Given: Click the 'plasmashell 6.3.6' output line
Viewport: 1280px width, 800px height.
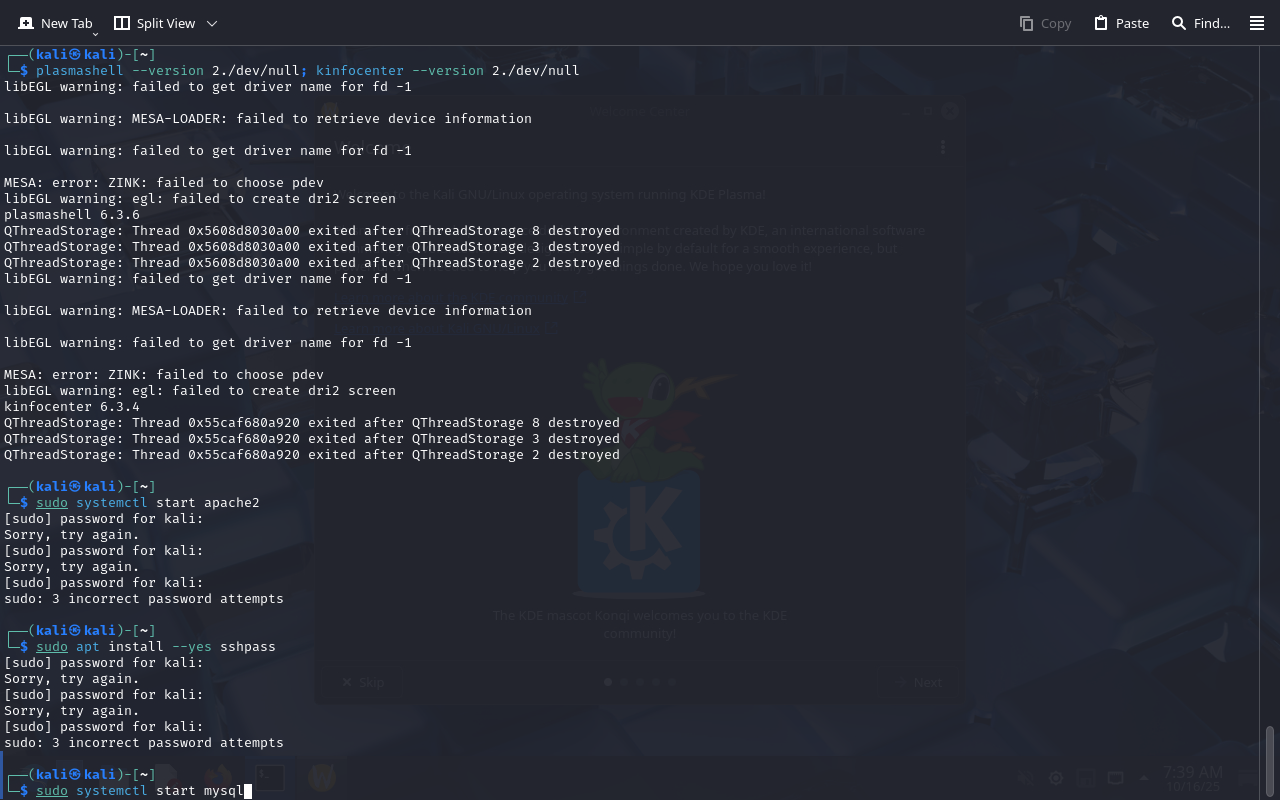Looking at the screenshot, I should (x=72, y=215).
